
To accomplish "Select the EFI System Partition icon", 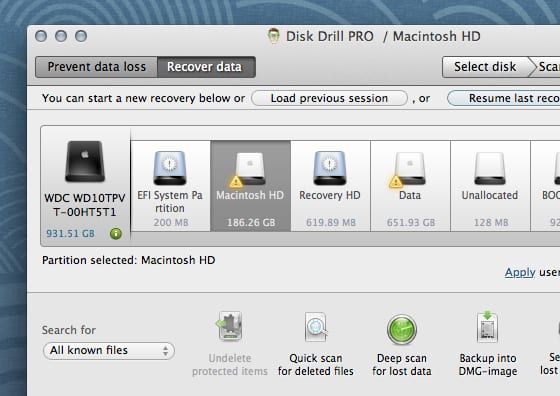I will pos(170,168).
